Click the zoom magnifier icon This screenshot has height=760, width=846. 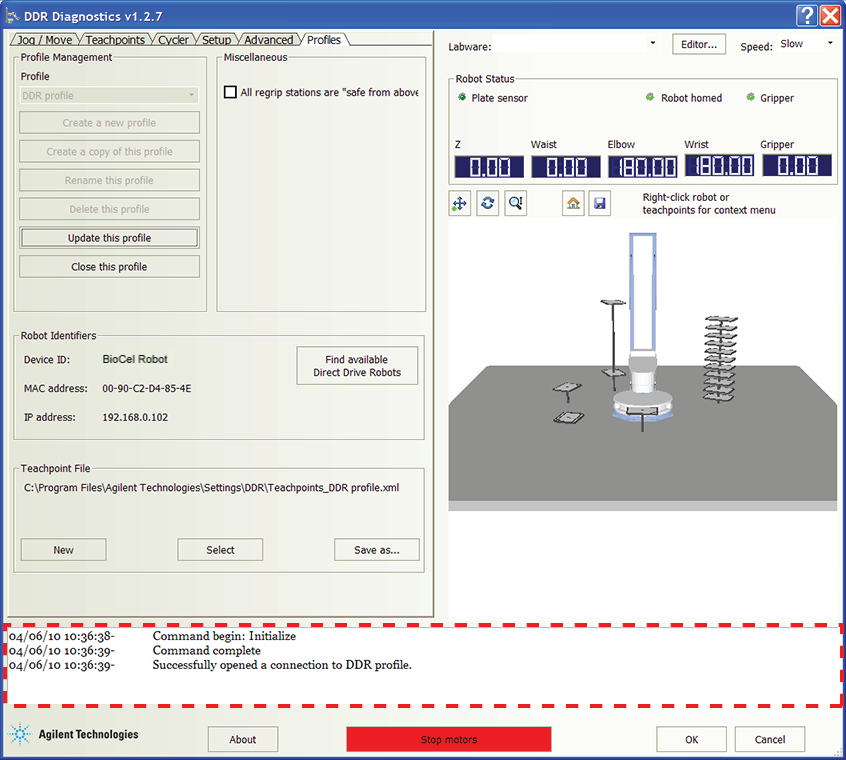[515, 203]
